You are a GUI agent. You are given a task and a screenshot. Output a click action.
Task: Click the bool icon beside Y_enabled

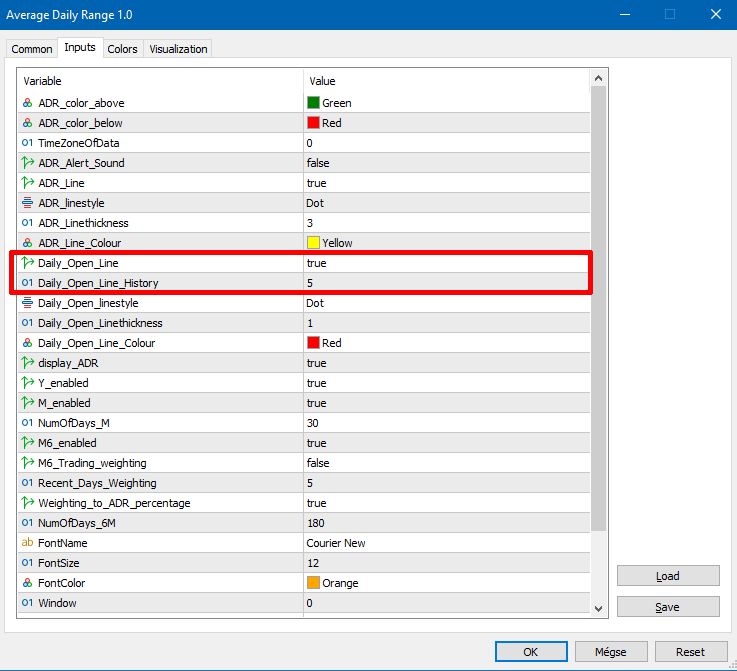(x=27, y=383)
